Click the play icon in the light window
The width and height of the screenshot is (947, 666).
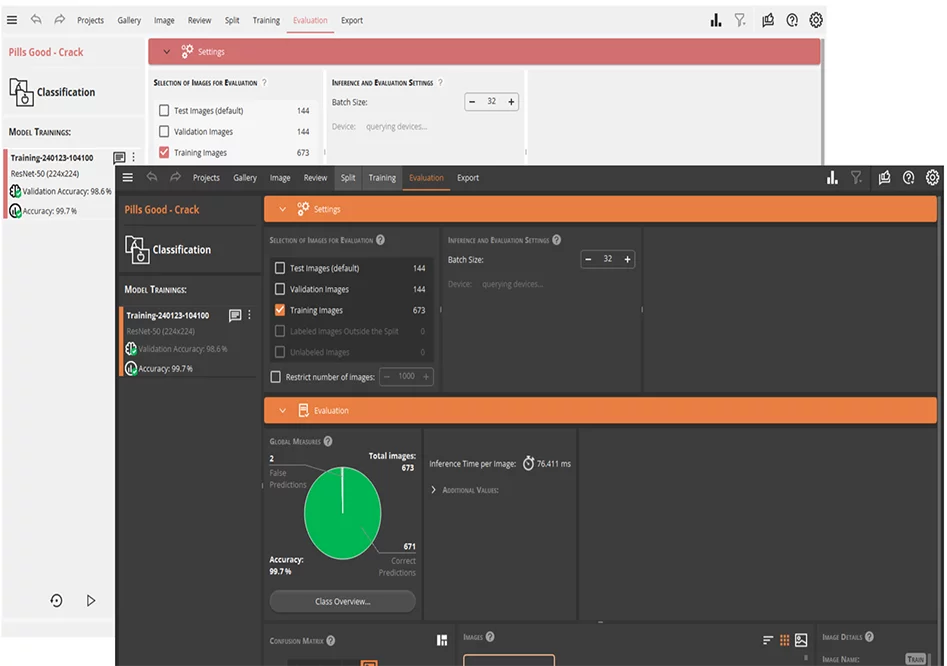click(91, 600)
